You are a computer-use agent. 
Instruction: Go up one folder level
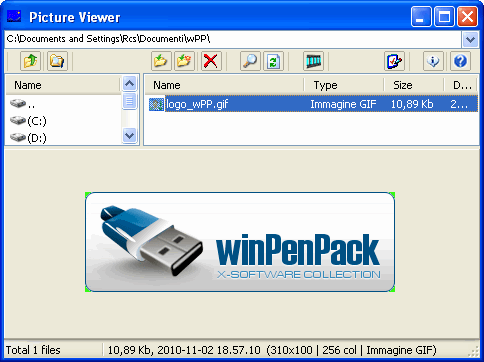click(x=30, y=61)
